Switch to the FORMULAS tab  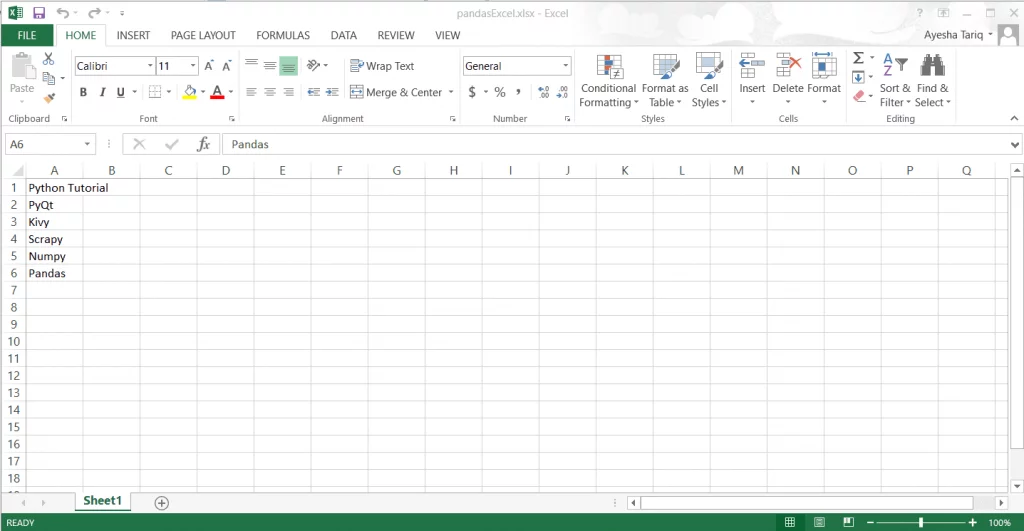click(283, 35)
